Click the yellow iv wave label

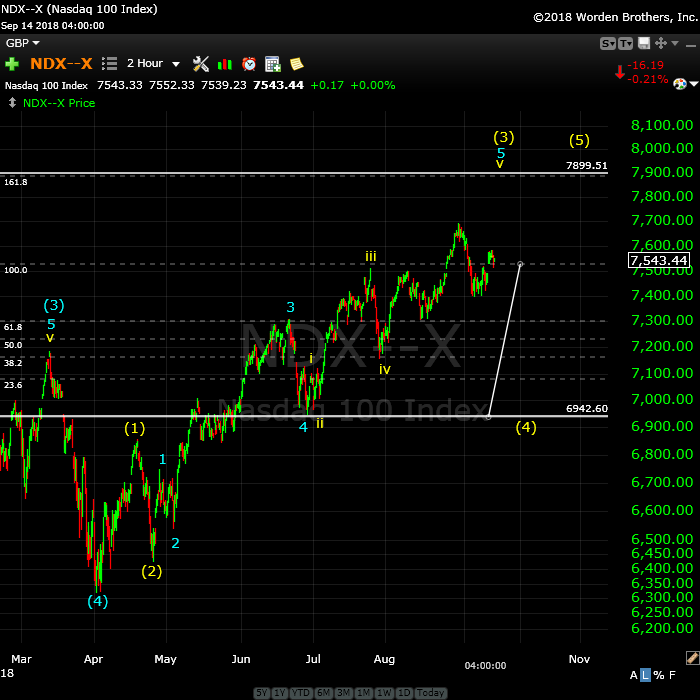(385, 369)
